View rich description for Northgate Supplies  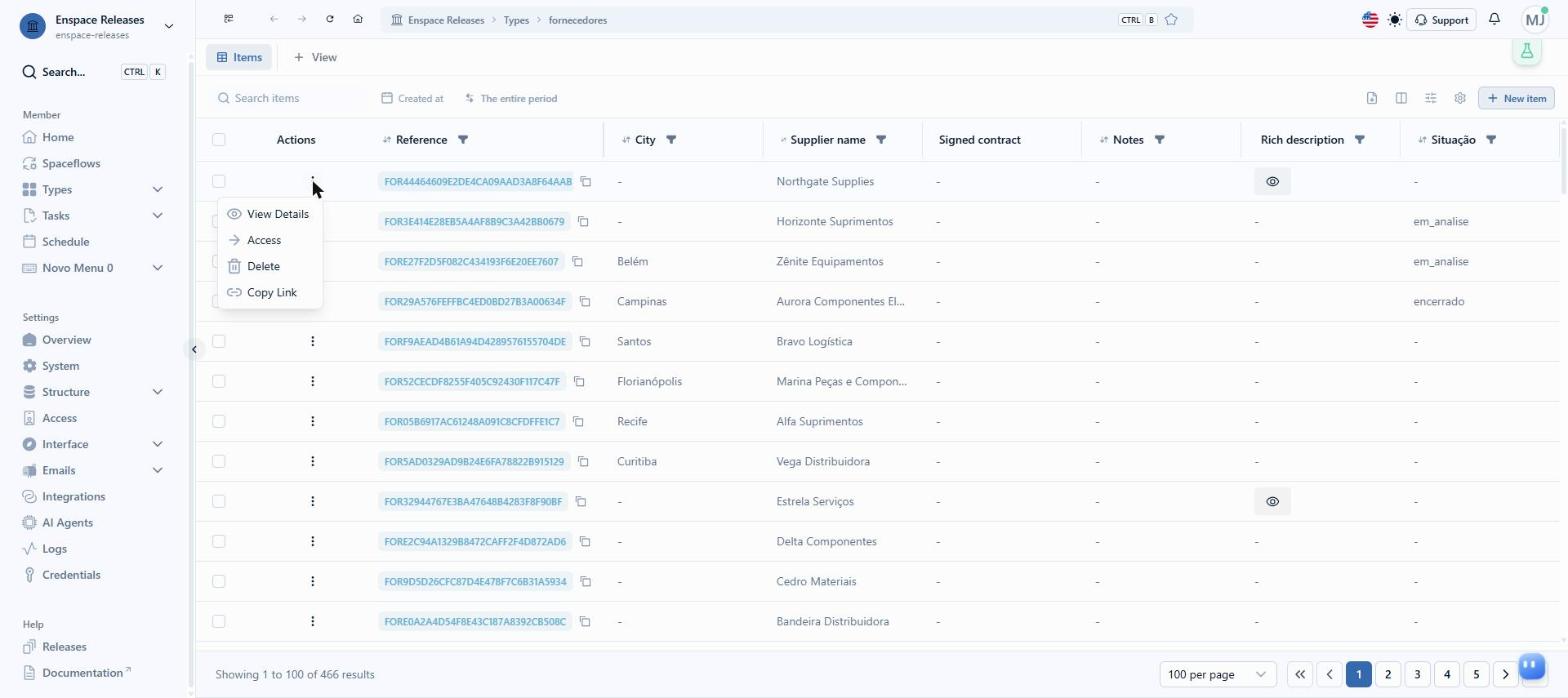(1272, 182)
